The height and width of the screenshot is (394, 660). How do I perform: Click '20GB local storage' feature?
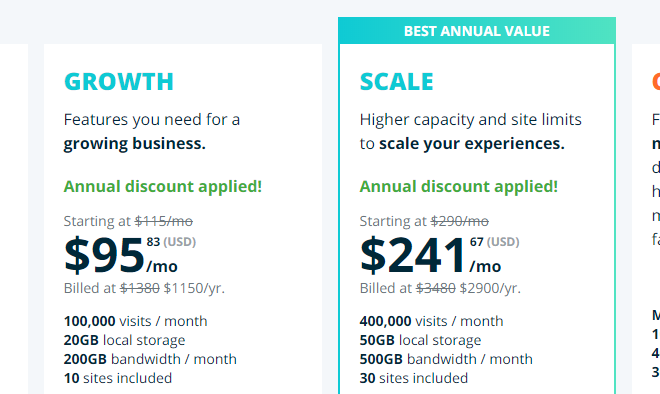(125, 340)
